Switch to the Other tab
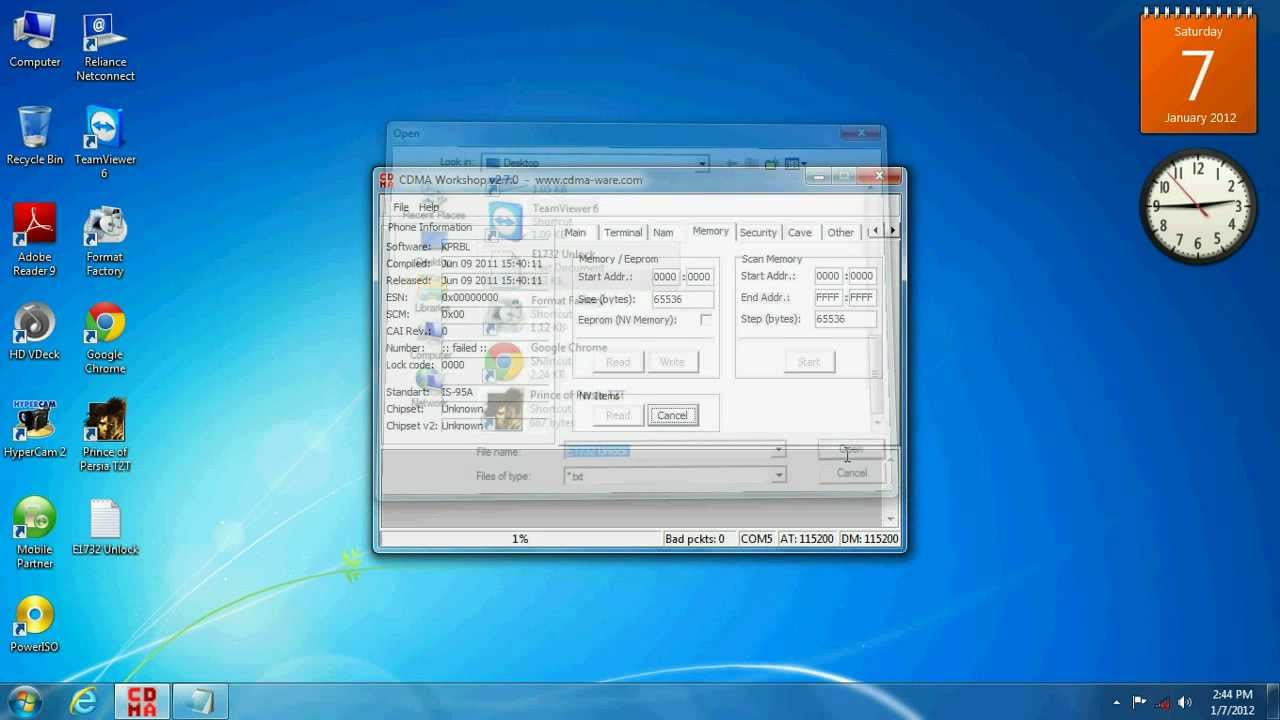The height and width of the screenshot is (720, 1280). click(x=841, y=233)
